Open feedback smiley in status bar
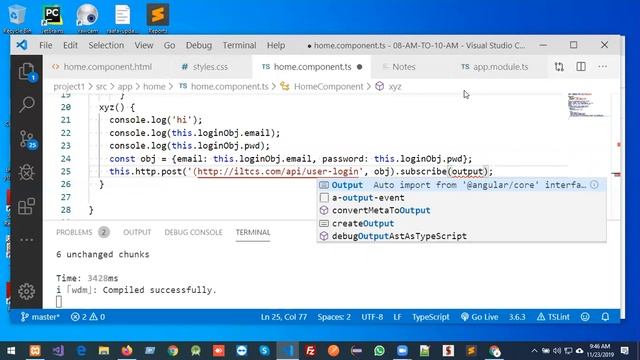The width and height of the screenshot is (640, 360). point(585,317)
